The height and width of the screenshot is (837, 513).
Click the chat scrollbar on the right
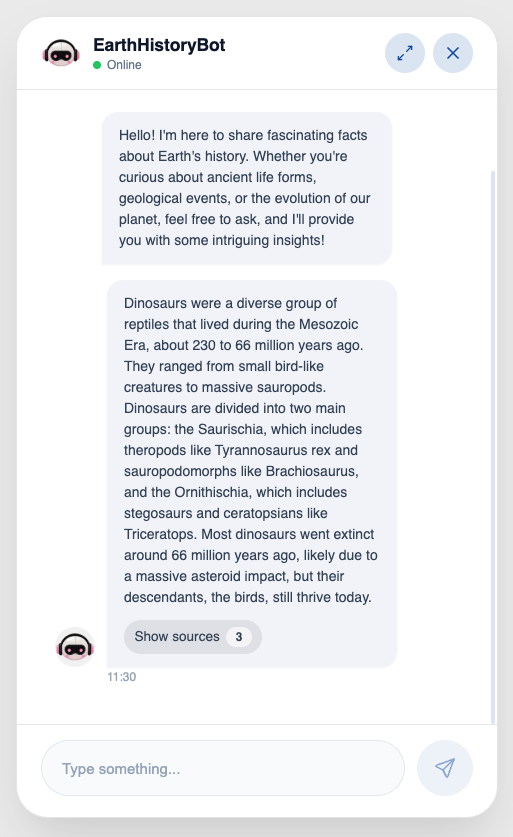tap(493, 447)
